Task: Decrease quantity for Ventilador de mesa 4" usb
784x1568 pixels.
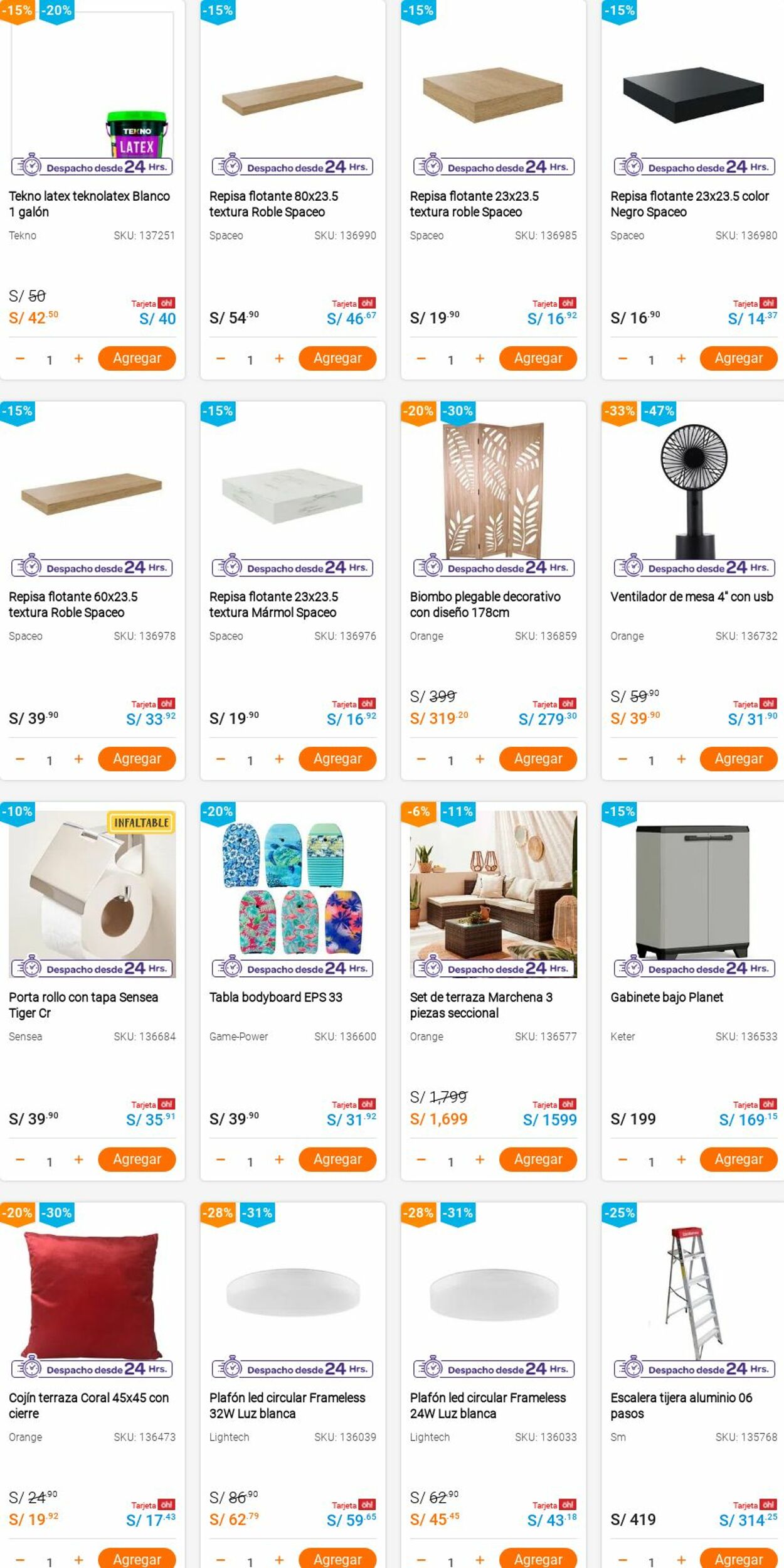Action: 622,759
